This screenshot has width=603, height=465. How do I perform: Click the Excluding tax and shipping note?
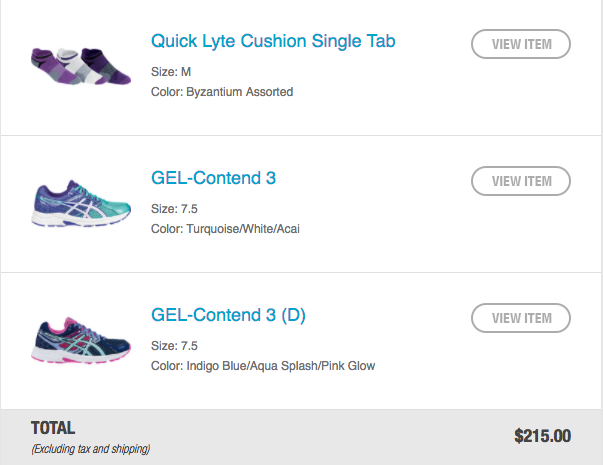coord(90,449)
